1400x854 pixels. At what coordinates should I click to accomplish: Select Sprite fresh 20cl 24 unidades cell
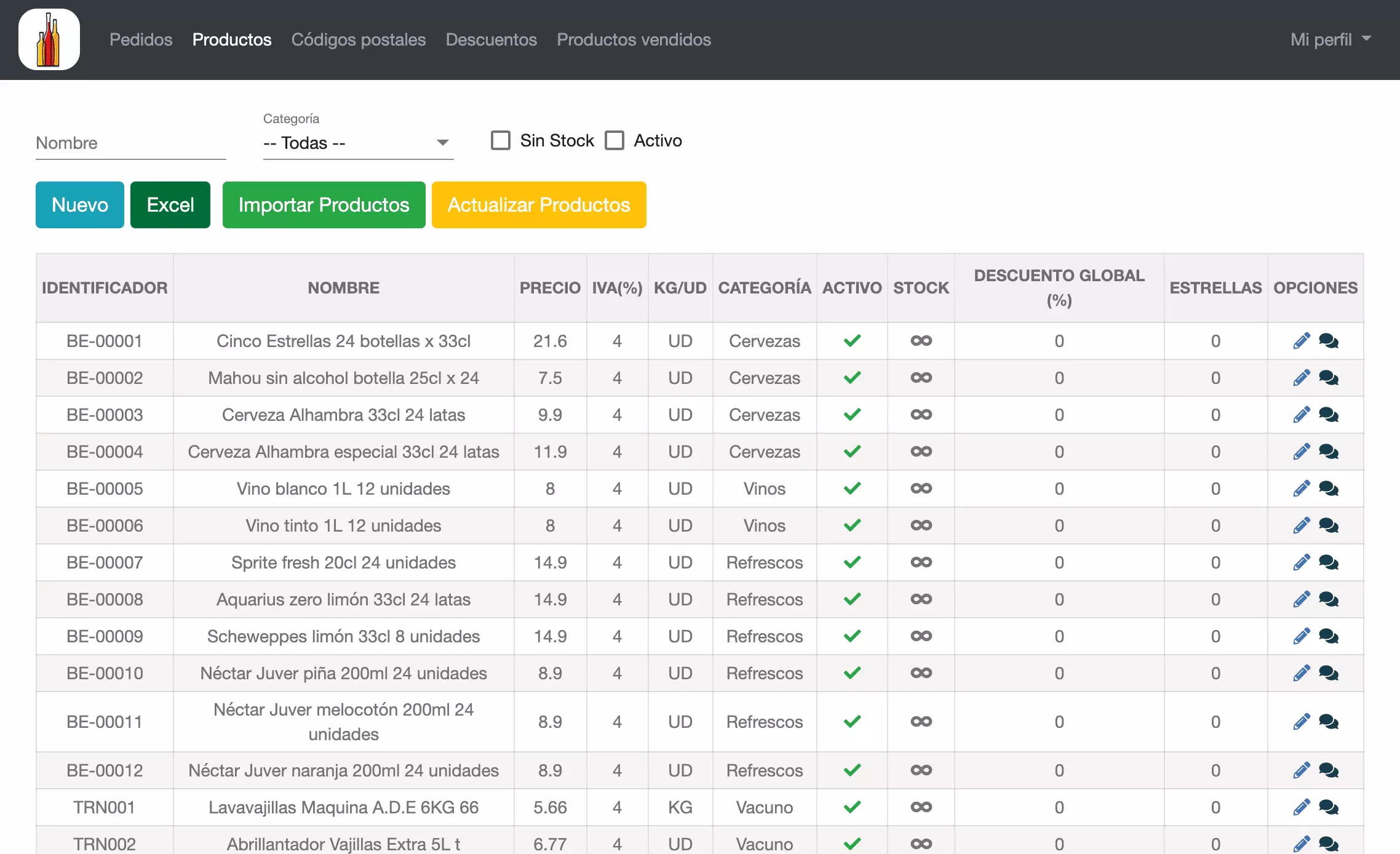(344, 562)
